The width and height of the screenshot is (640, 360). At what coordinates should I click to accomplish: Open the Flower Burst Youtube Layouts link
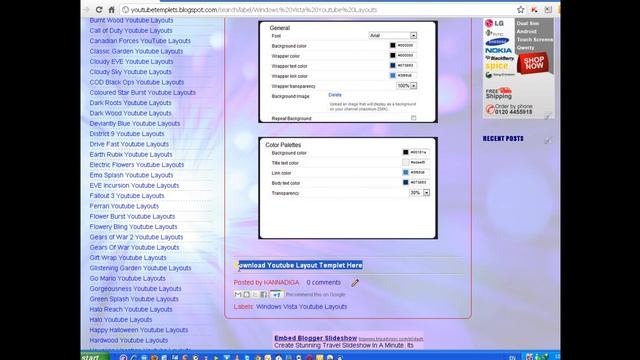[132, 216]
